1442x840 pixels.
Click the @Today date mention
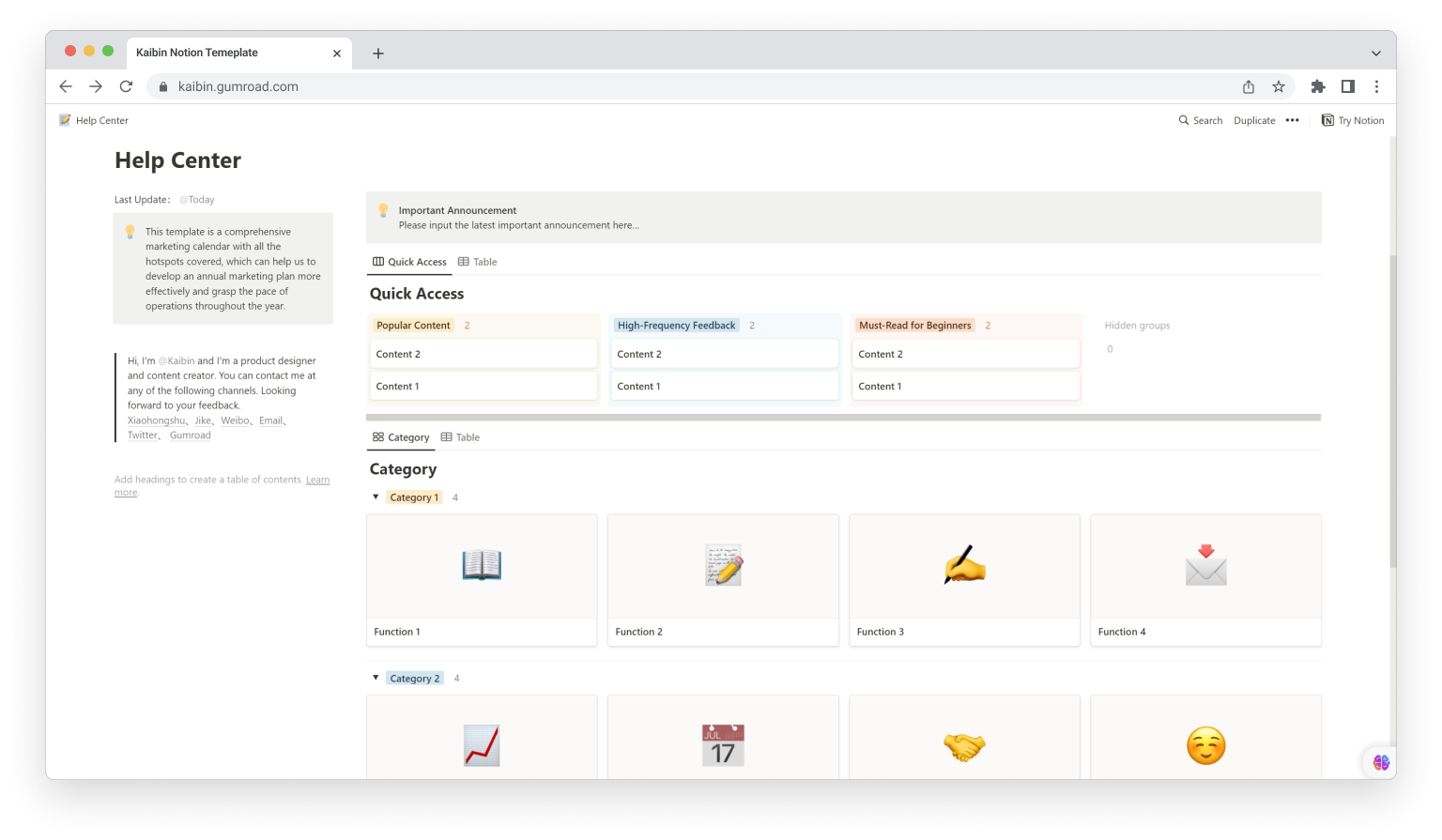click(x=197, y=200)
